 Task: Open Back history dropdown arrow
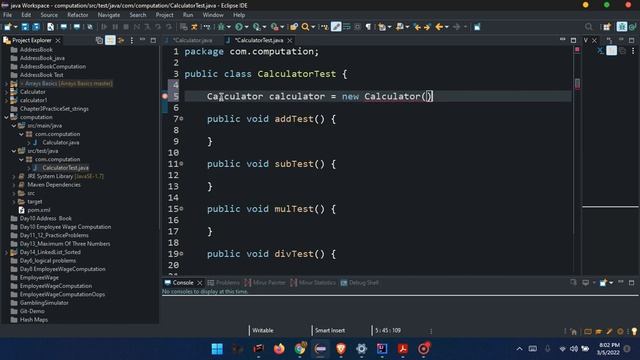[447, 27]
